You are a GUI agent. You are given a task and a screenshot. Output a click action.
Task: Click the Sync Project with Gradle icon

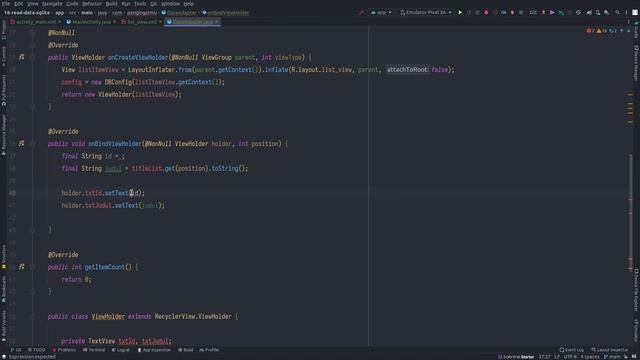(x=589, y=13)
